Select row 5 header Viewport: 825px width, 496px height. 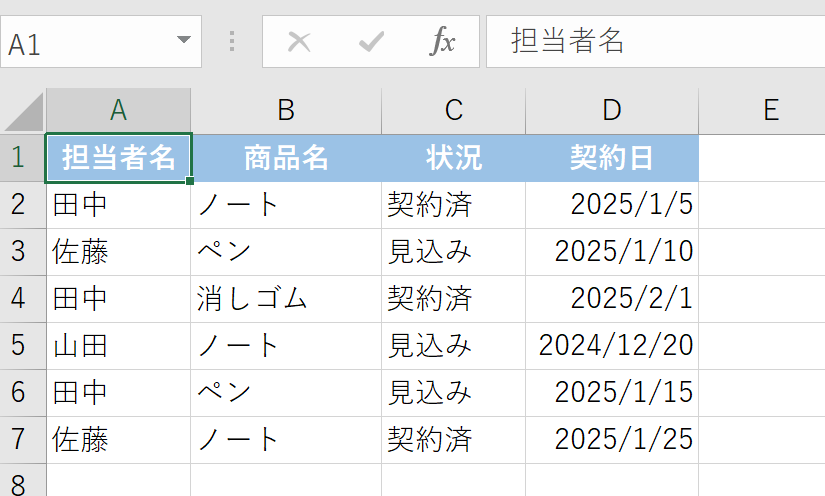pyautogui.click(x=23, y=346)
